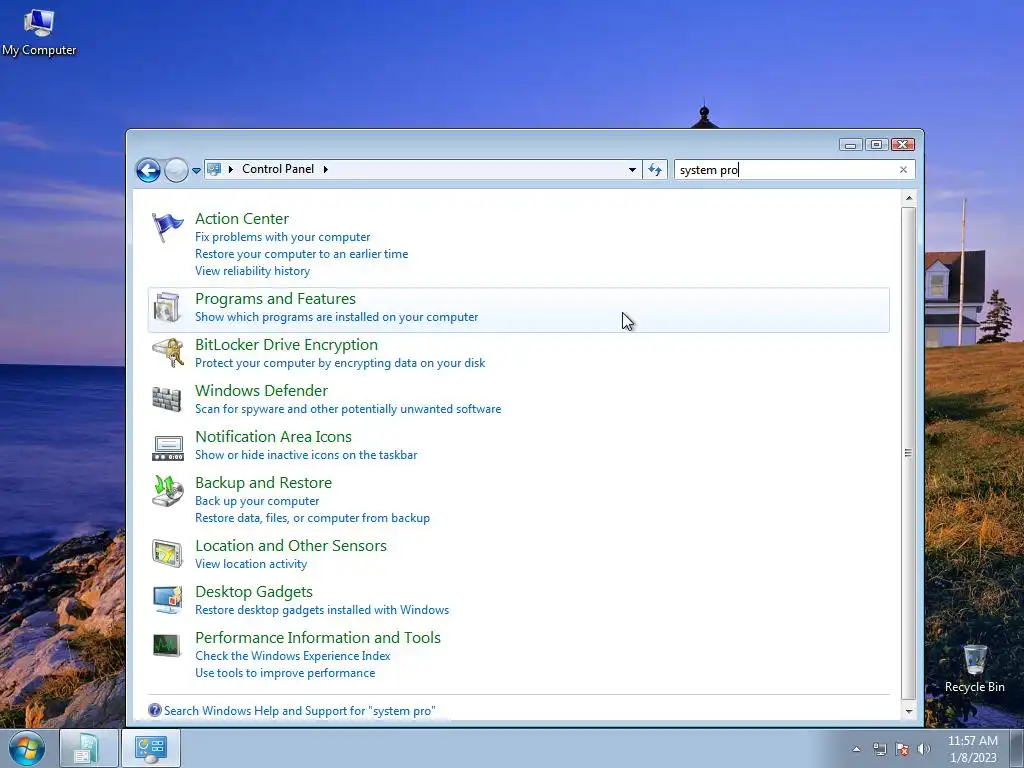This screenshot has width=1024, height=768.
Task: Open Programs and Features heading link
Action: [x=275, y=298]
